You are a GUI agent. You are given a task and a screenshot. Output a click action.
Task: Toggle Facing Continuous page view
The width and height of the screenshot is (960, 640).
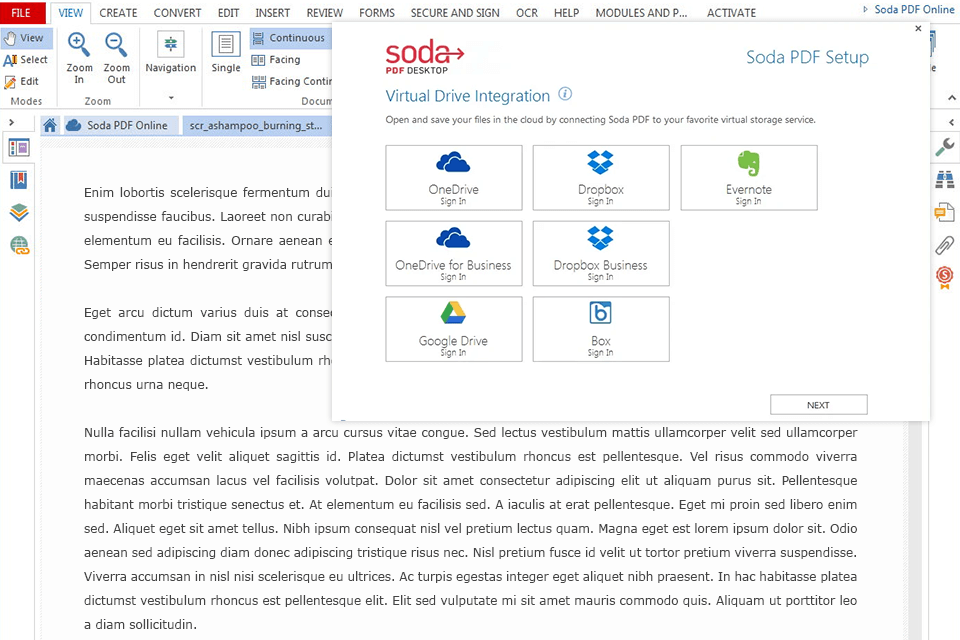(291, 81)
